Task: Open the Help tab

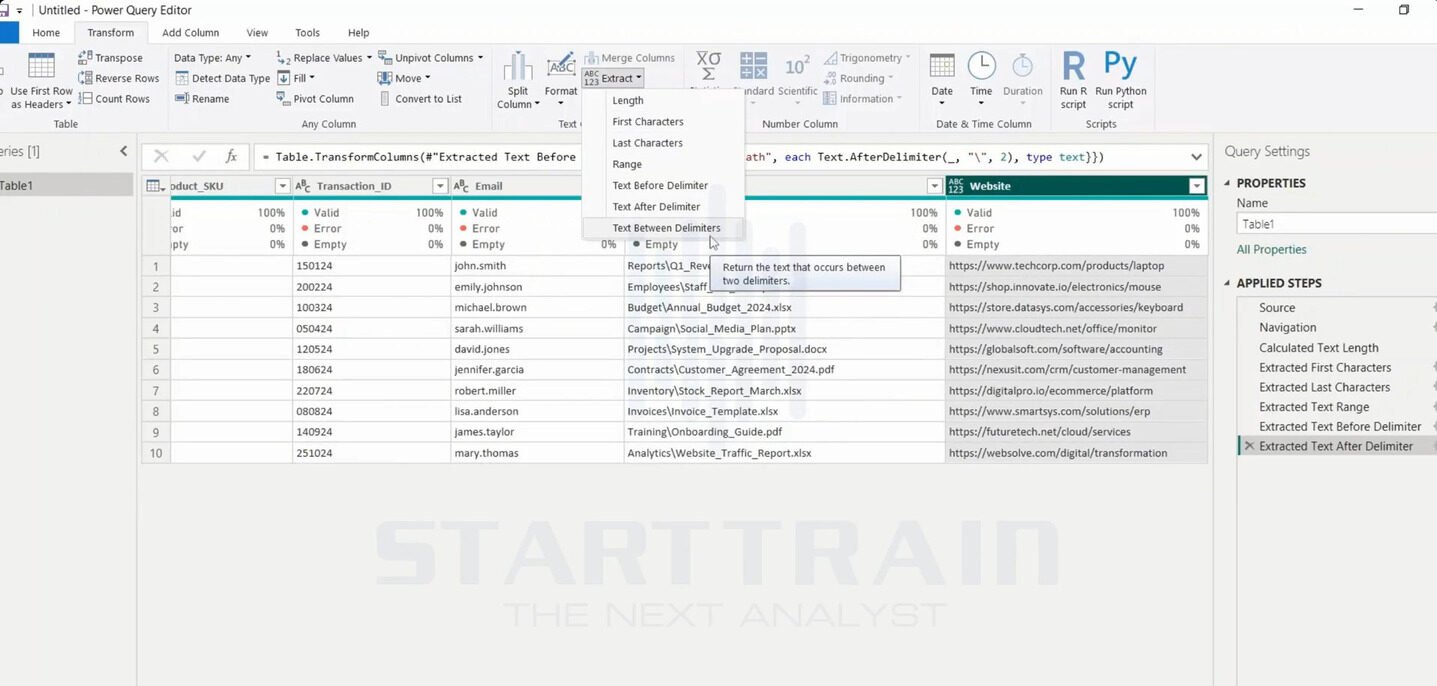Action: [358, 33]
